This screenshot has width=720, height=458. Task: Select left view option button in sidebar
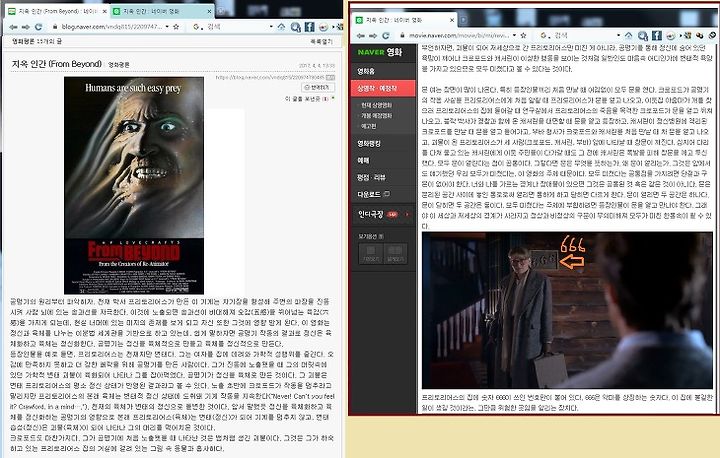click(371, 253)
